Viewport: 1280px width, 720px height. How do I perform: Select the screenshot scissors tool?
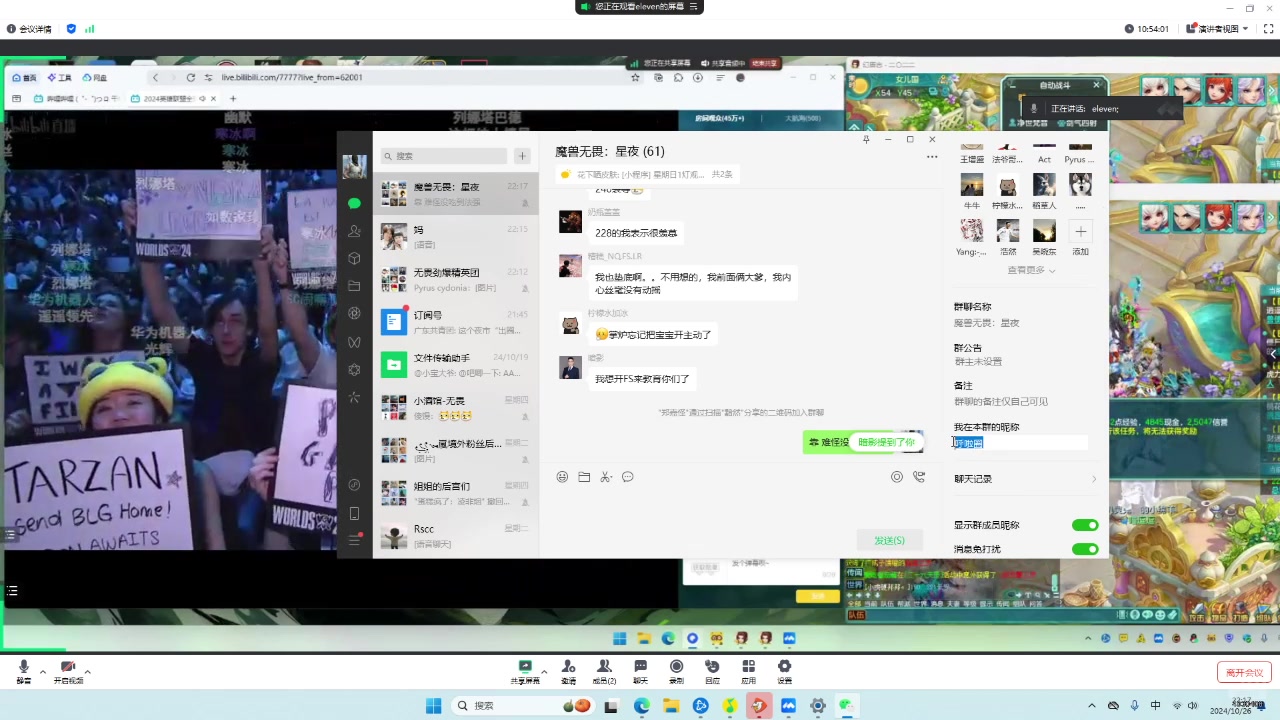click(x=606, y=477)
